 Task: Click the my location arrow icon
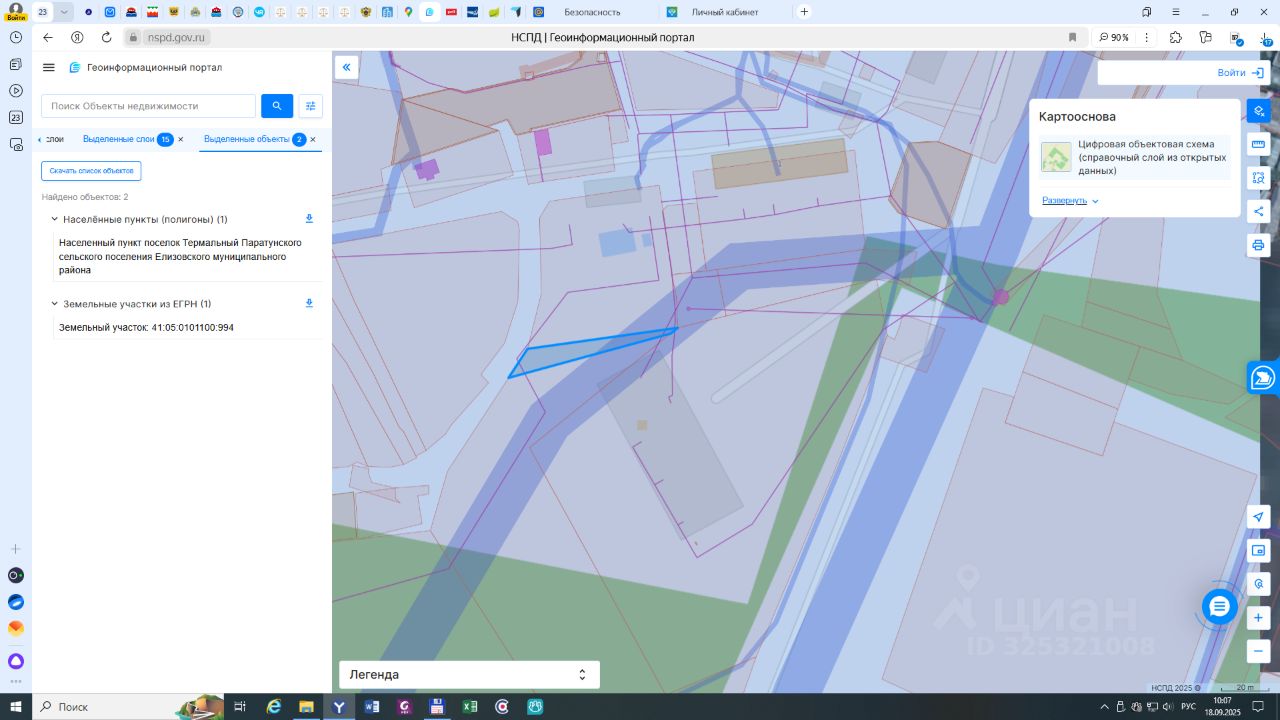click(x=1259, y=517)
